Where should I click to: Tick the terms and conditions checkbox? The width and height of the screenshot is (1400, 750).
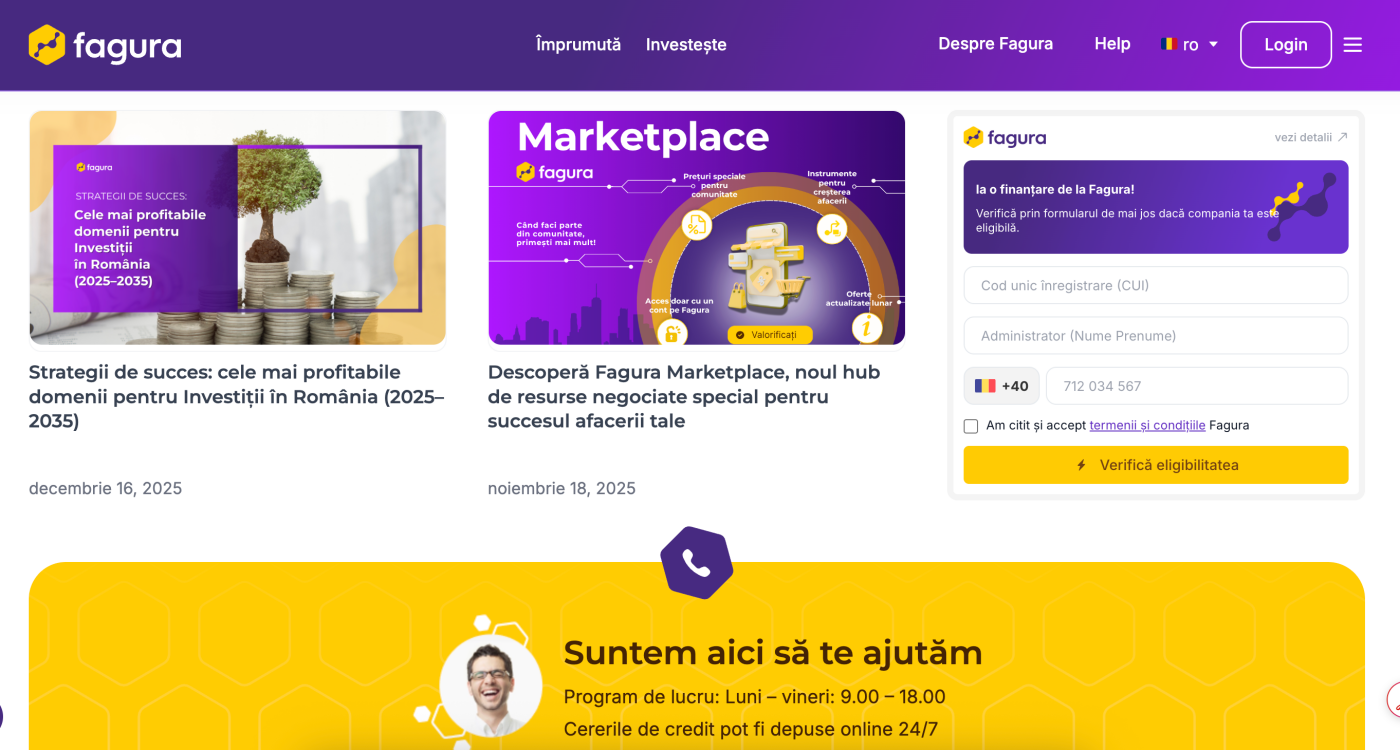(x=971, y=426)
